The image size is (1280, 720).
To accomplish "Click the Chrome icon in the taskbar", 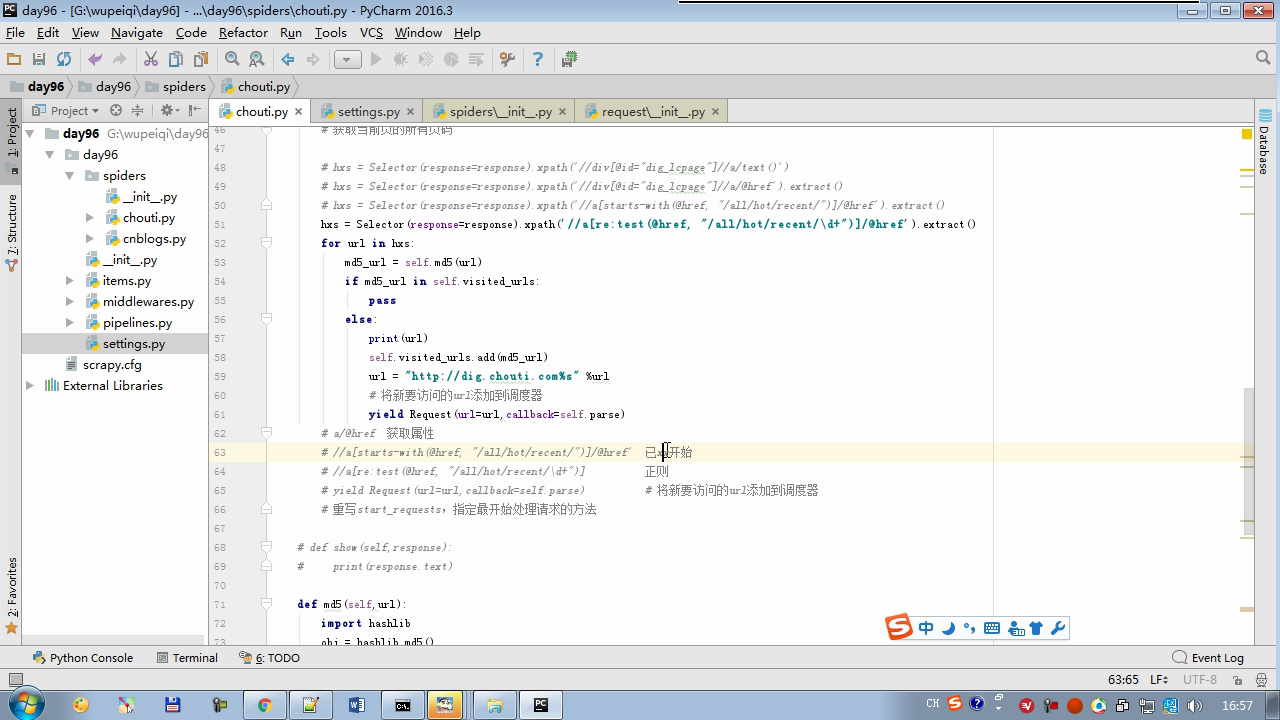I will point(265,705).
